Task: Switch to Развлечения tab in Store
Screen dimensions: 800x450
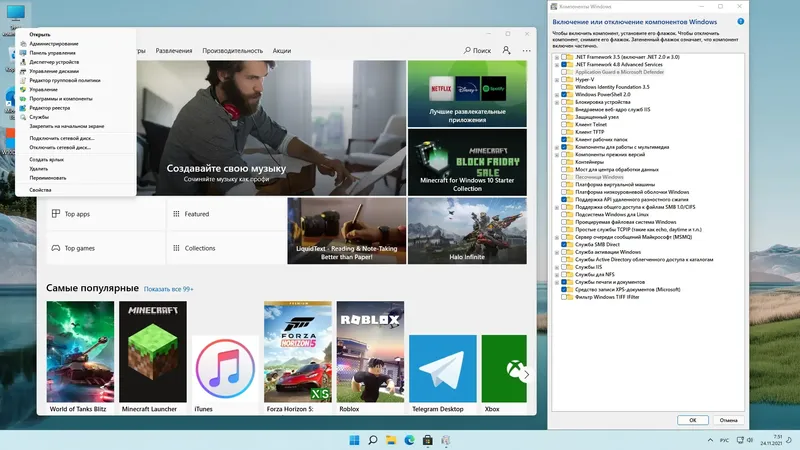Action: point(174,51)
